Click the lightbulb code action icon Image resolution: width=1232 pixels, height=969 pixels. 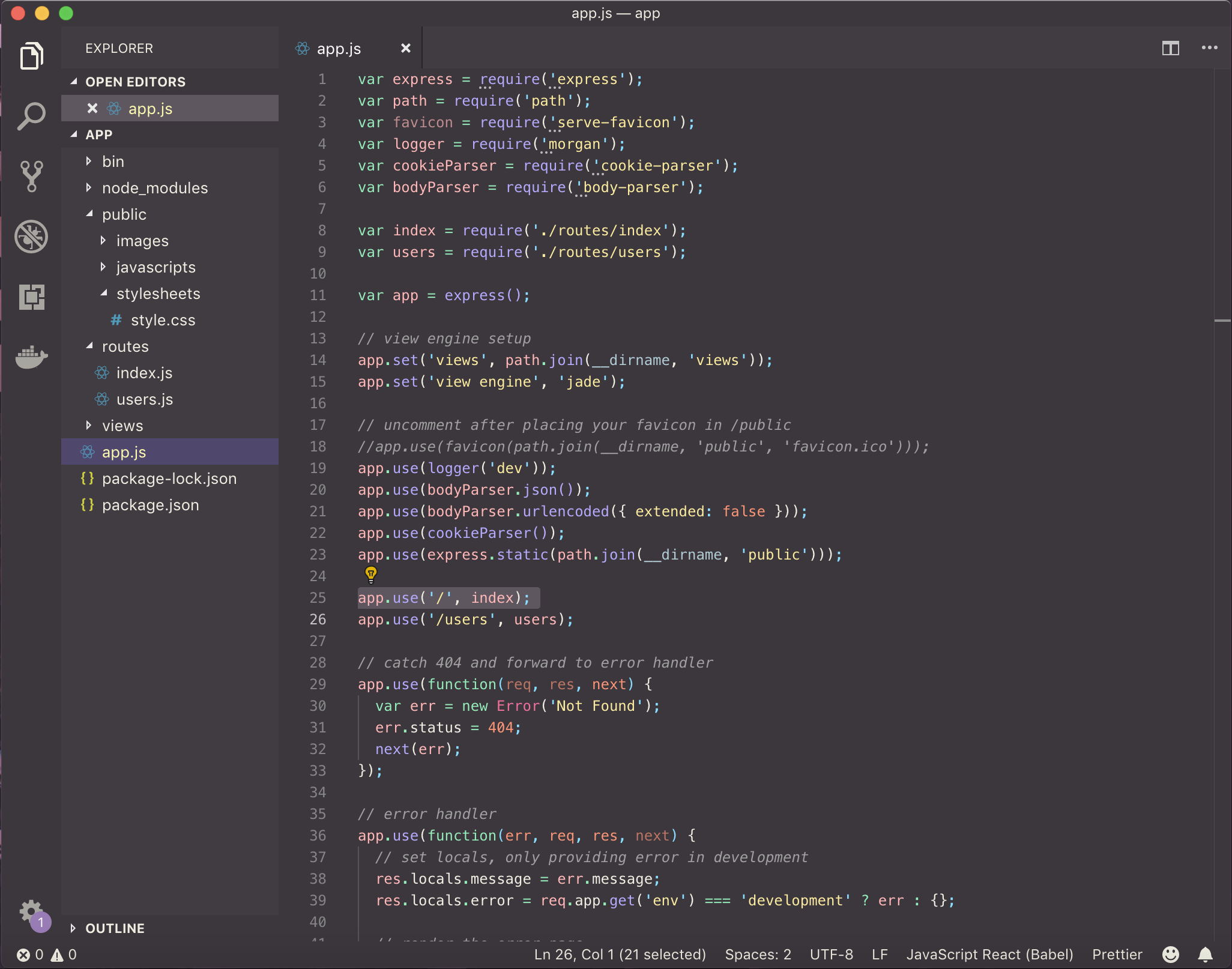371,575
